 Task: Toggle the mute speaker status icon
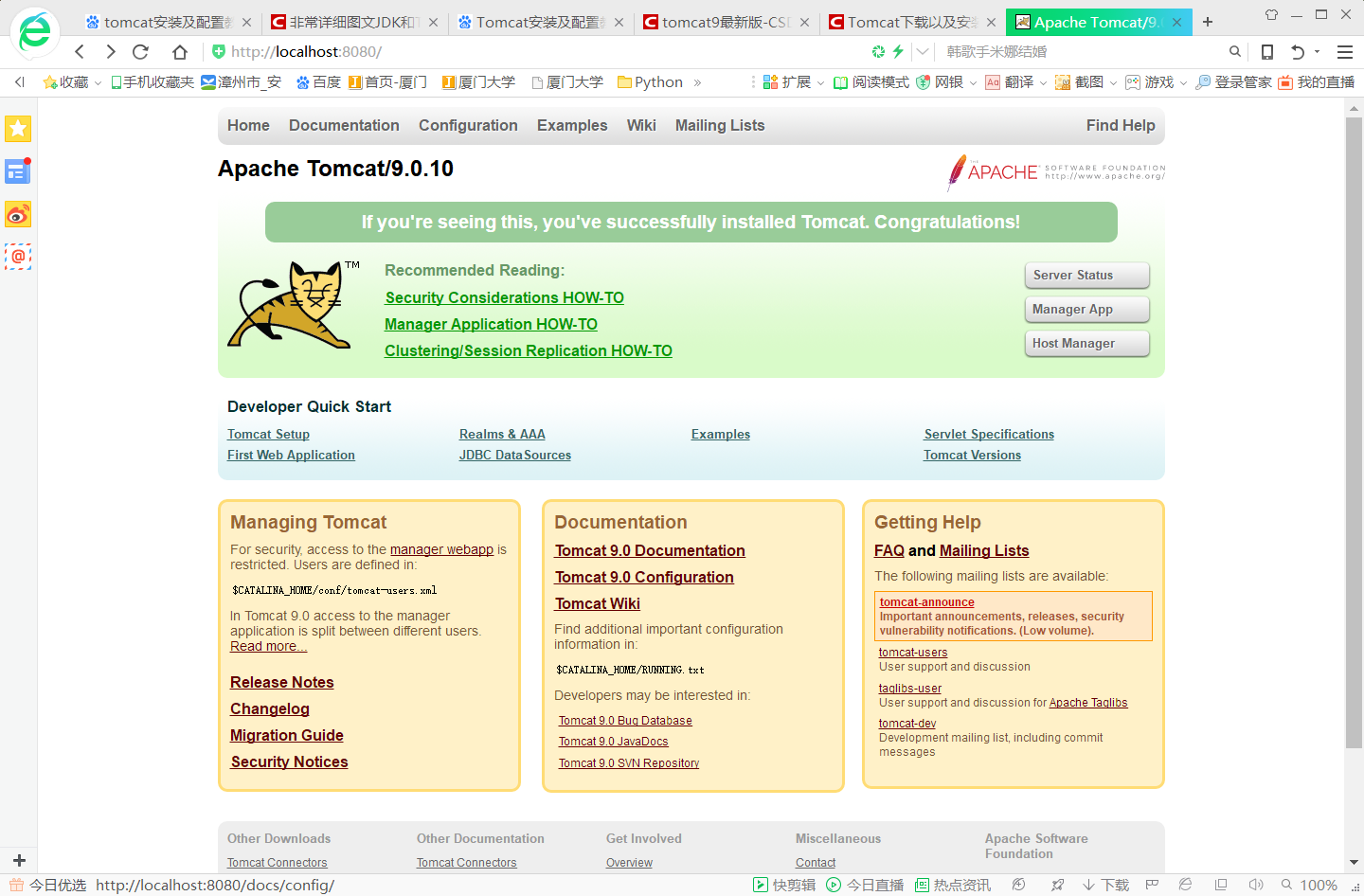(x=1256, y=885)
